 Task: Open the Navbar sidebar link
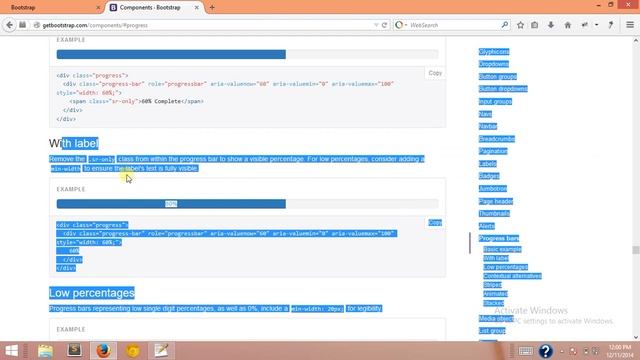[488, 126]
